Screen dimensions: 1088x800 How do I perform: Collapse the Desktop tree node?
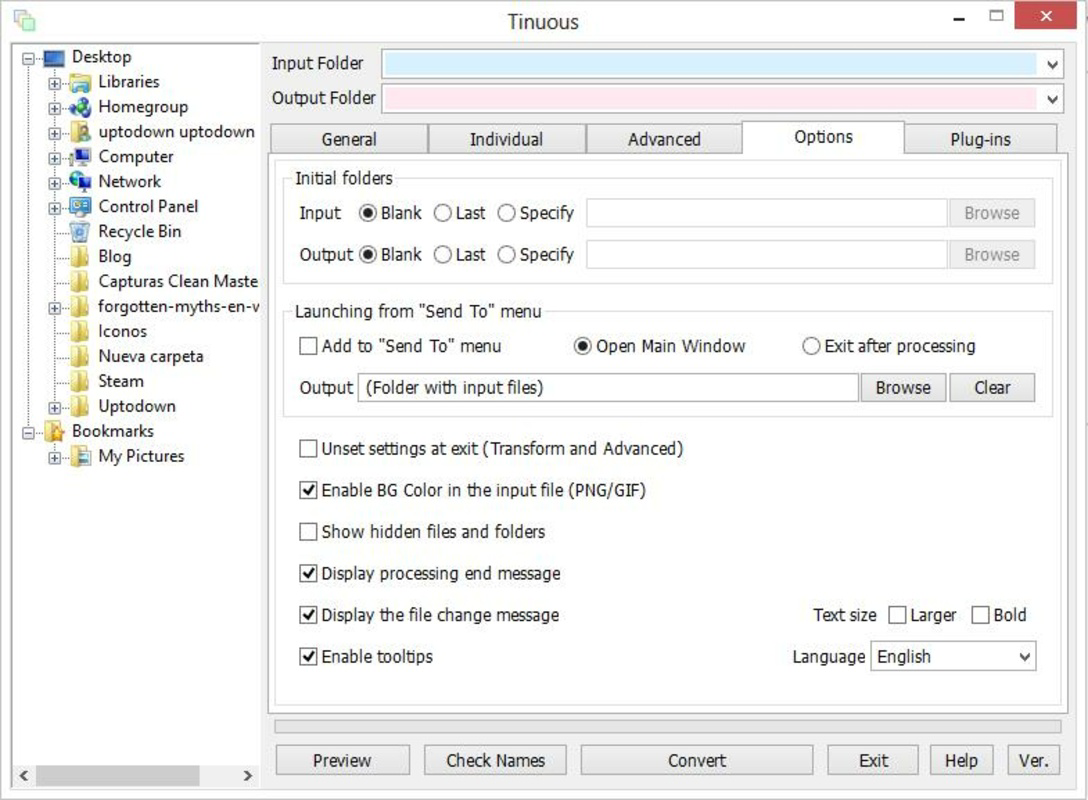point(28,59)
